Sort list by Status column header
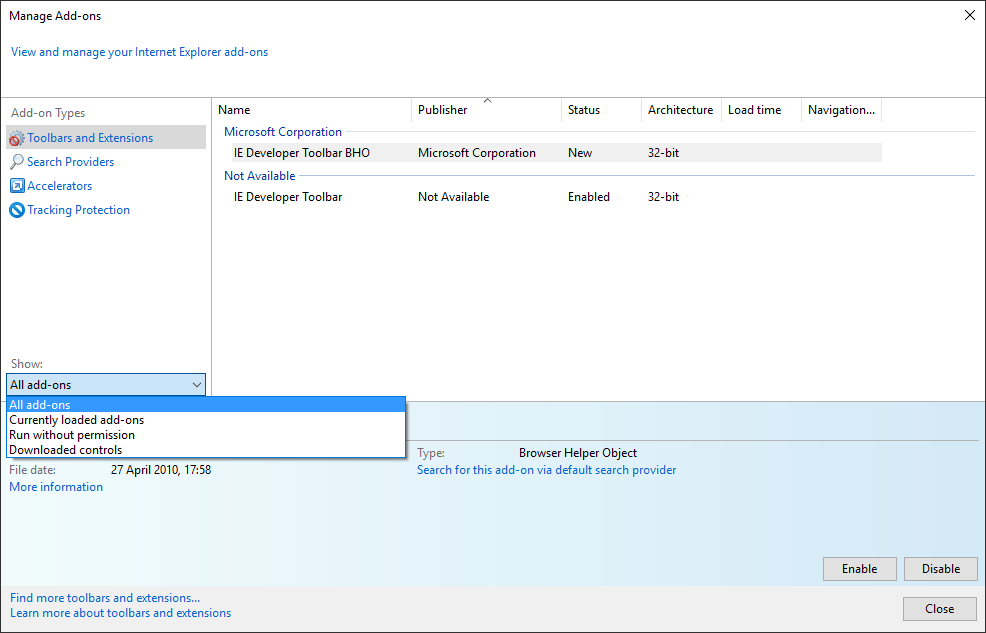 [601, 110]
